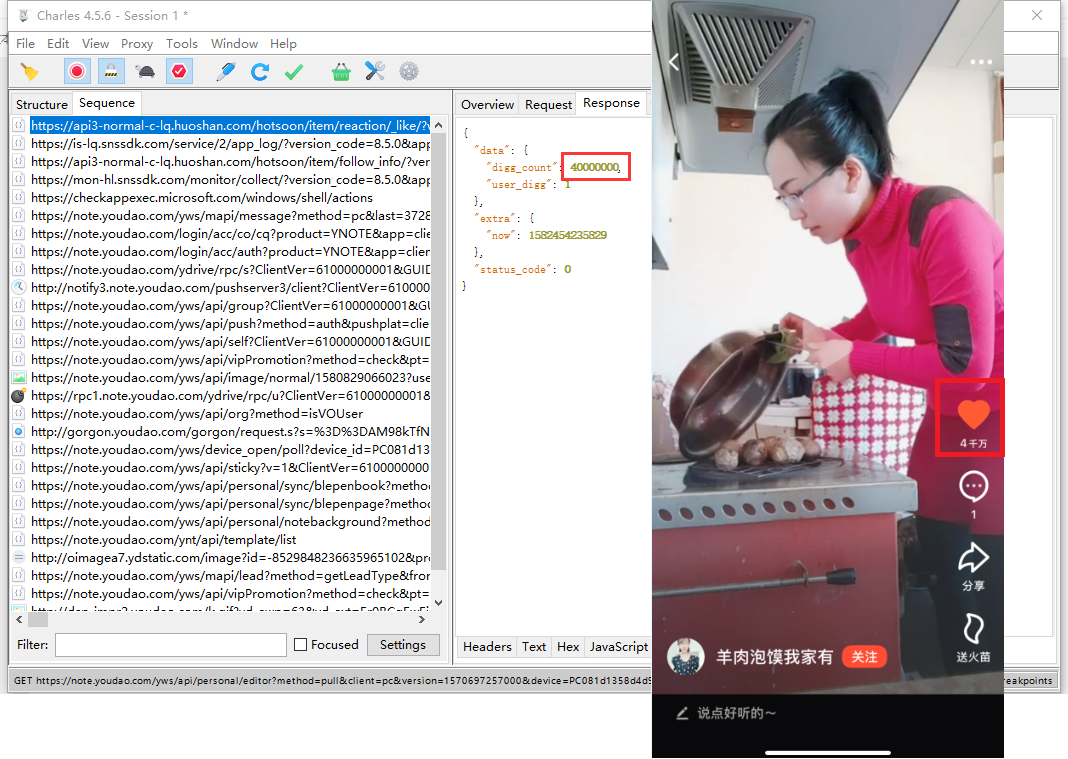Click the green basket Purchase icon

(341, 72)
